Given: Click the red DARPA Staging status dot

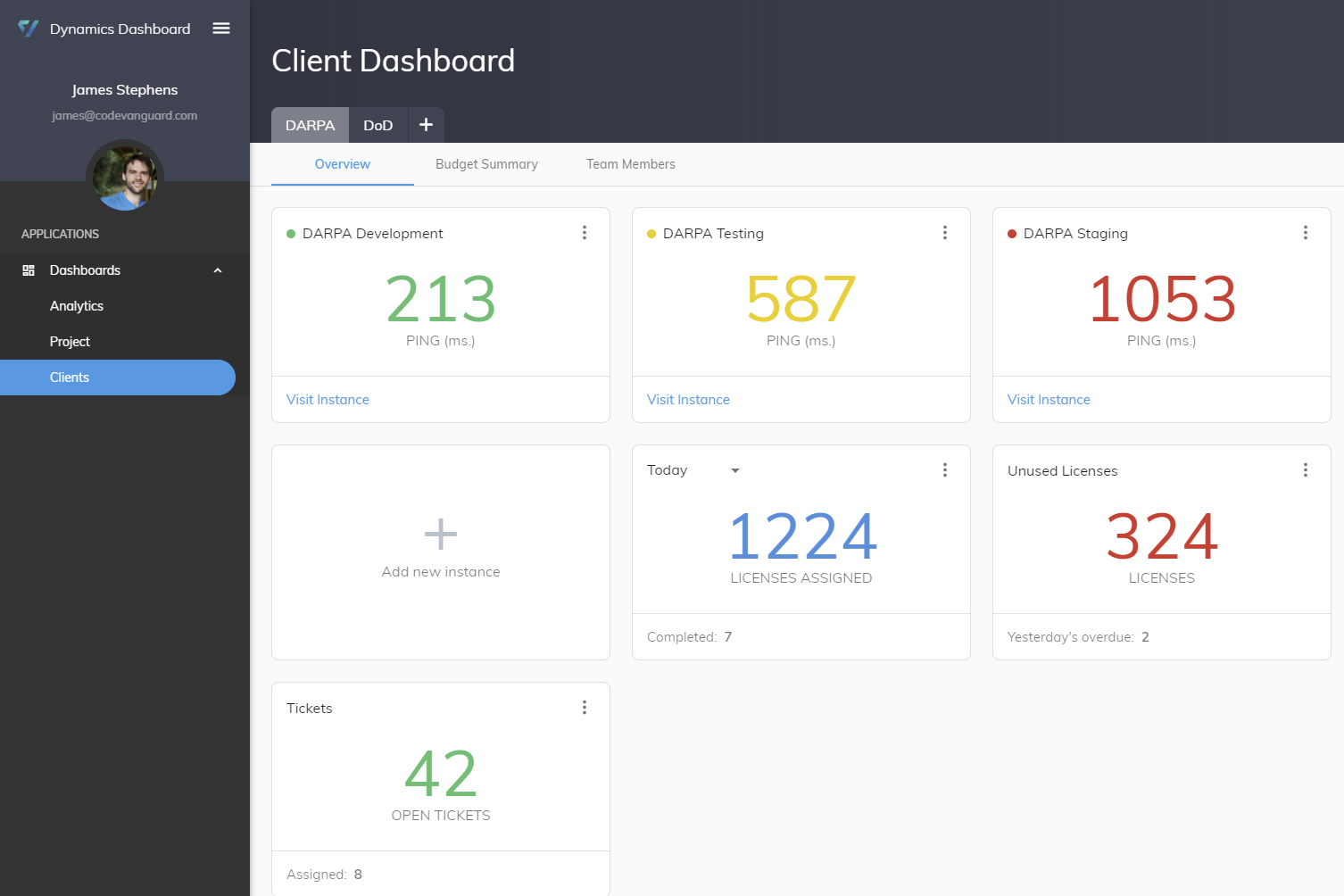Looking at the screenshot, I should click(1012, 234).
